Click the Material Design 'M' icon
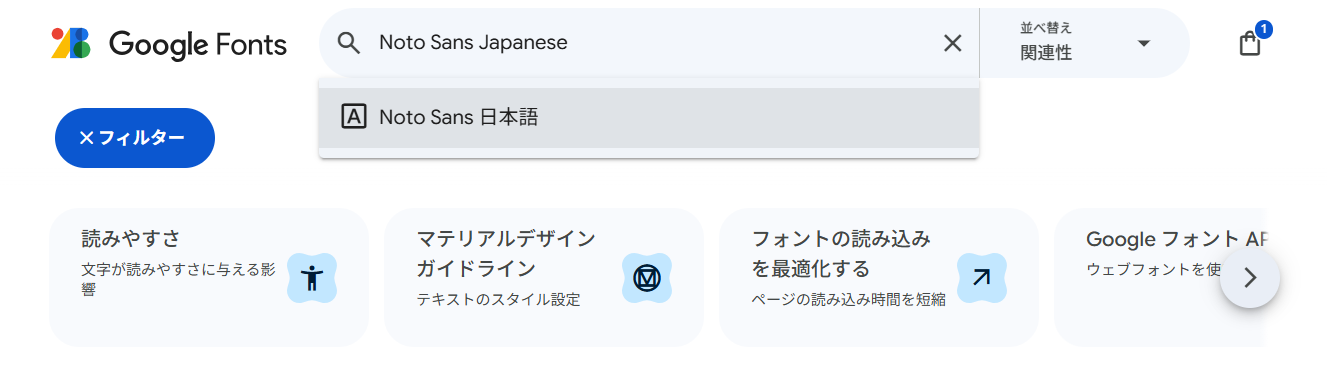Image resolution: width=1327 pixels, height=370 pixels. [x=647, y=278]
